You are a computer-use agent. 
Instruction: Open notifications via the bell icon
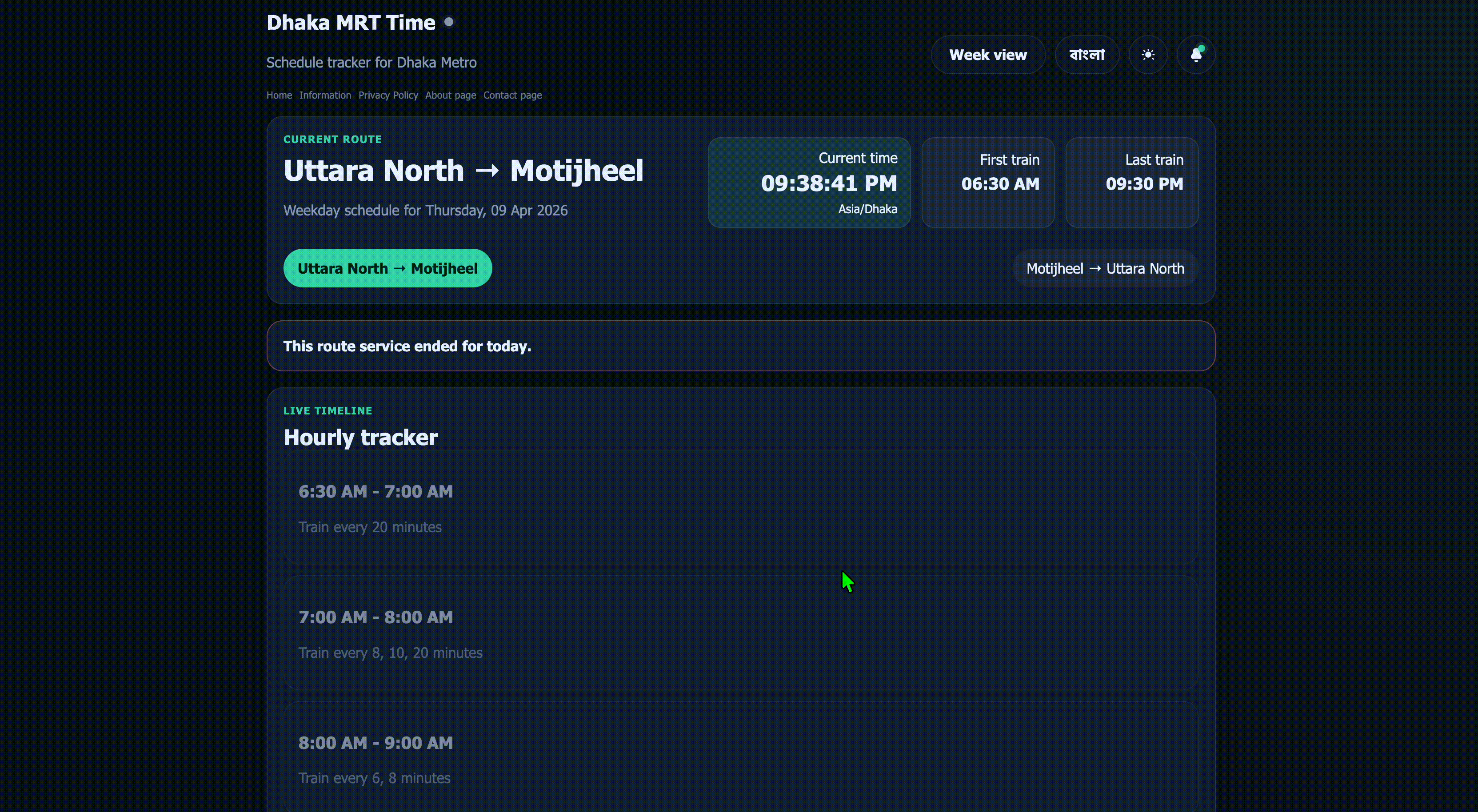tap(1196, 56)
